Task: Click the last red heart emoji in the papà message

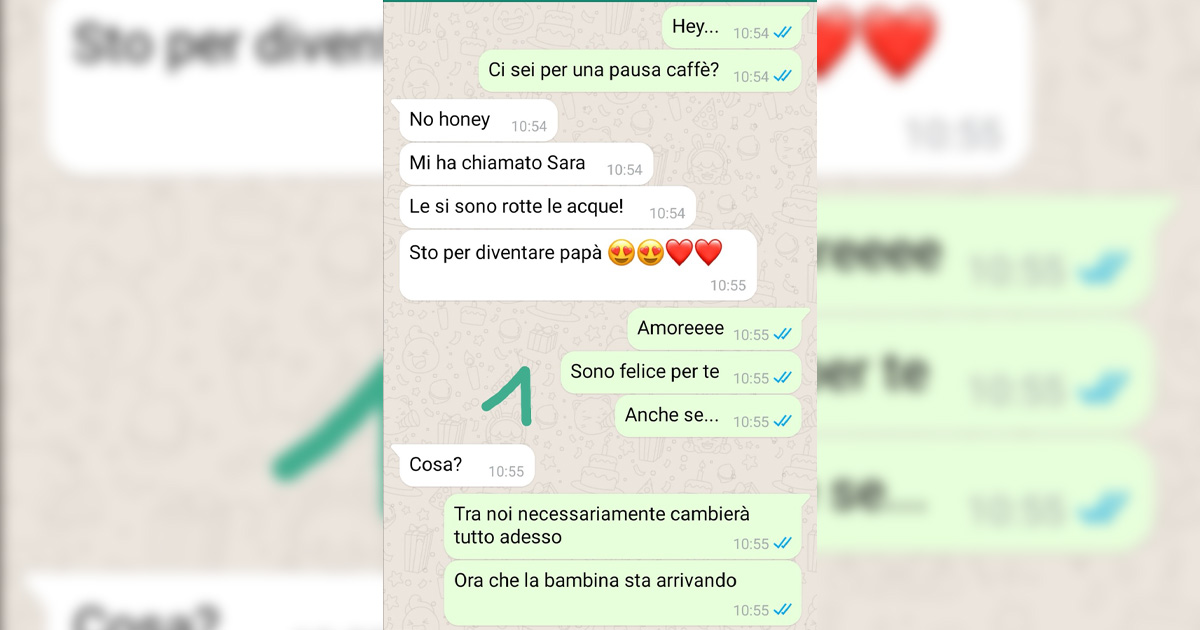Action: click(708, 253)
